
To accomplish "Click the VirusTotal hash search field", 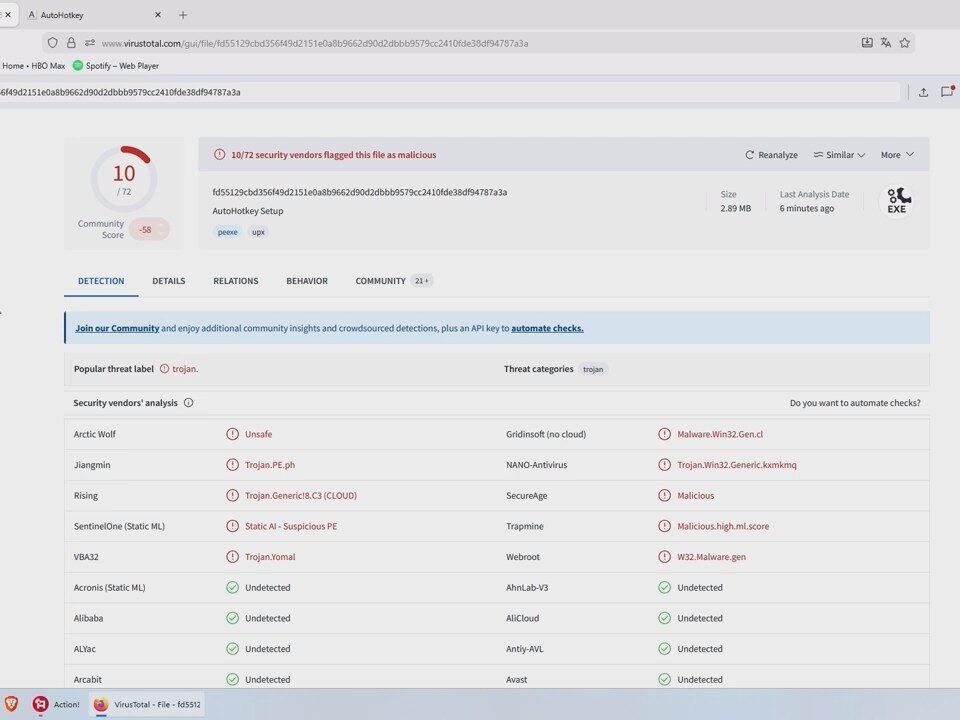I will click(450, 92).
